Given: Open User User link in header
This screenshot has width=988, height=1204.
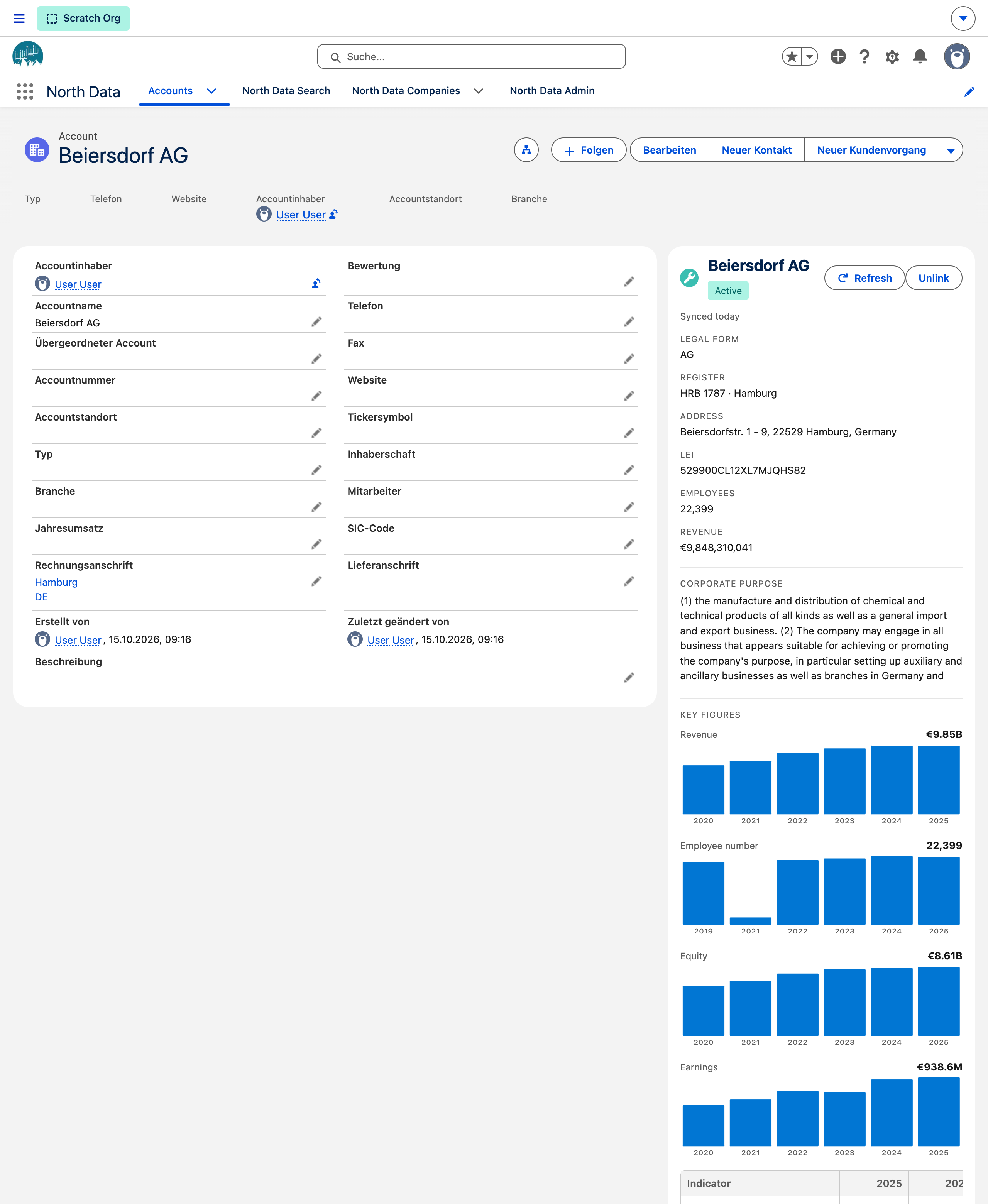Looking at the screenshot, I should pyautogui.click(x=301, y=215).
